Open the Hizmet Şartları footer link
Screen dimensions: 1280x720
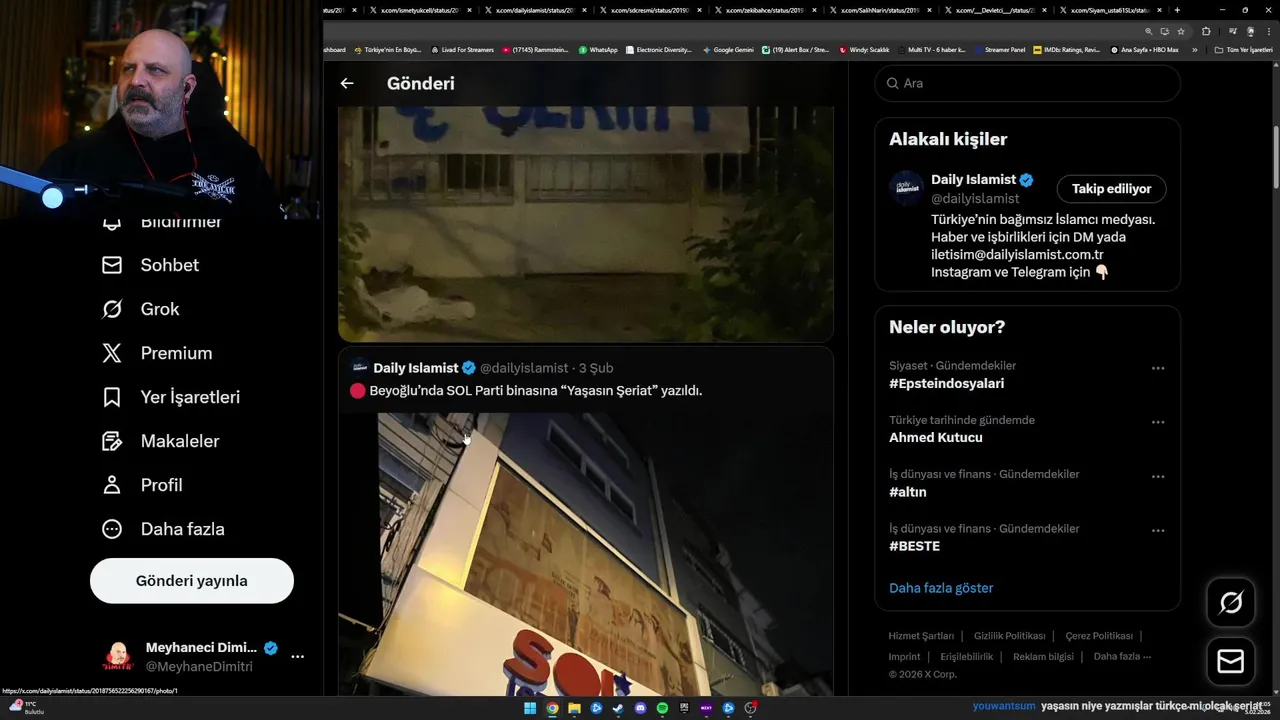(921, 636)
